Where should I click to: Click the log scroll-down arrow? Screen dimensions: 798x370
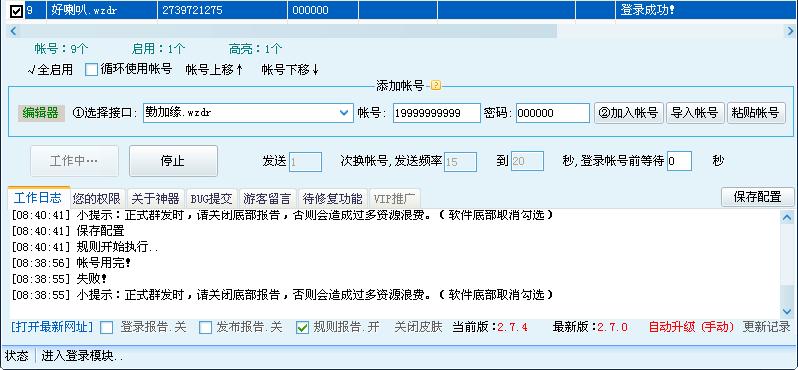(787, 311)
